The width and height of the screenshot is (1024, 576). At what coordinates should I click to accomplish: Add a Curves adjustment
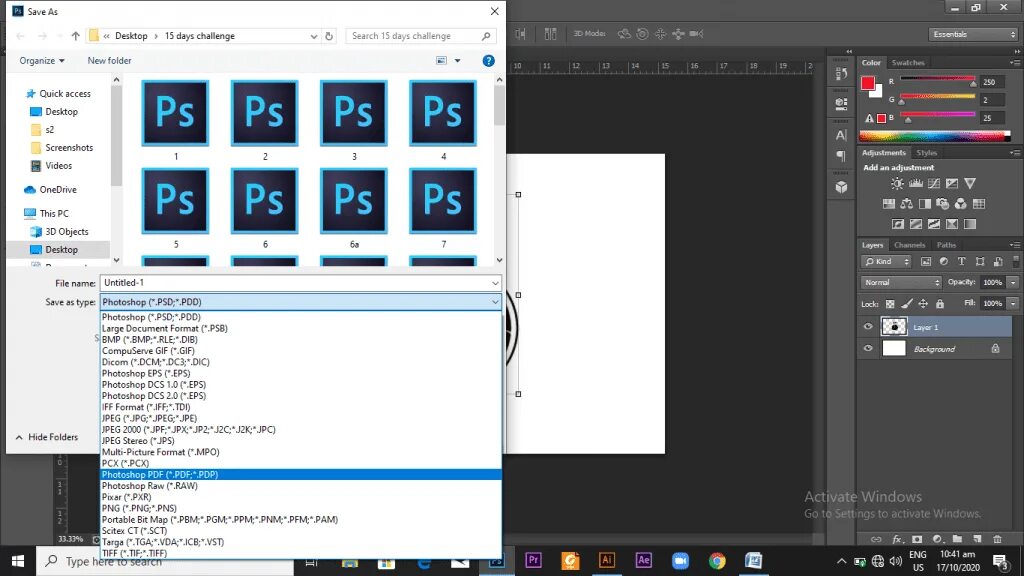click(x=934, y=184)
